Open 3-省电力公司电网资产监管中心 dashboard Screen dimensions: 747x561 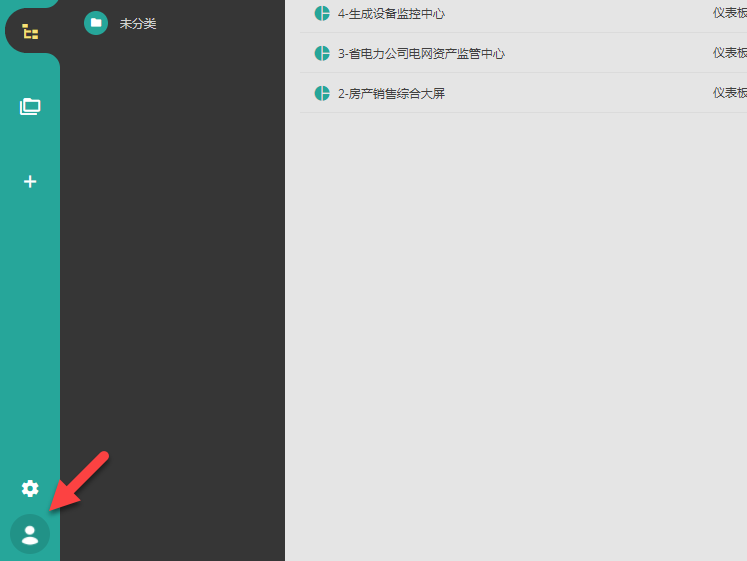coord(421,54)
